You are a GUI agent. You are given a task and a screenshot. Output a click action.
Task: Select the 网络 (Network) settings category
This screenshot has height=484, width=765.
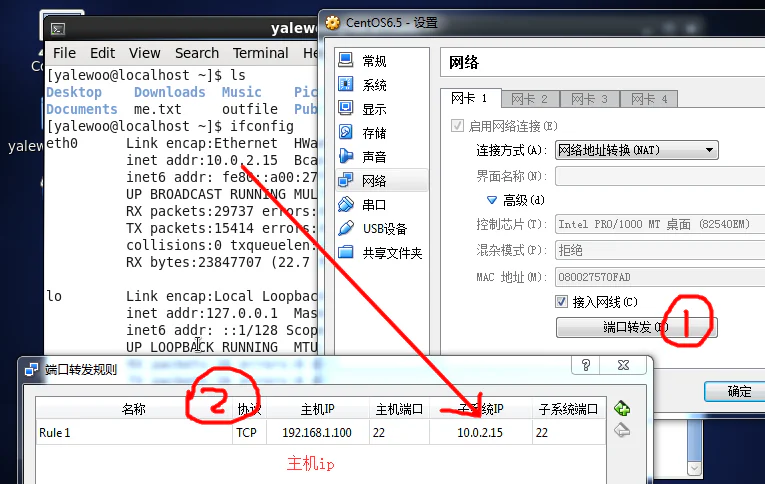(x=382, y=181)
